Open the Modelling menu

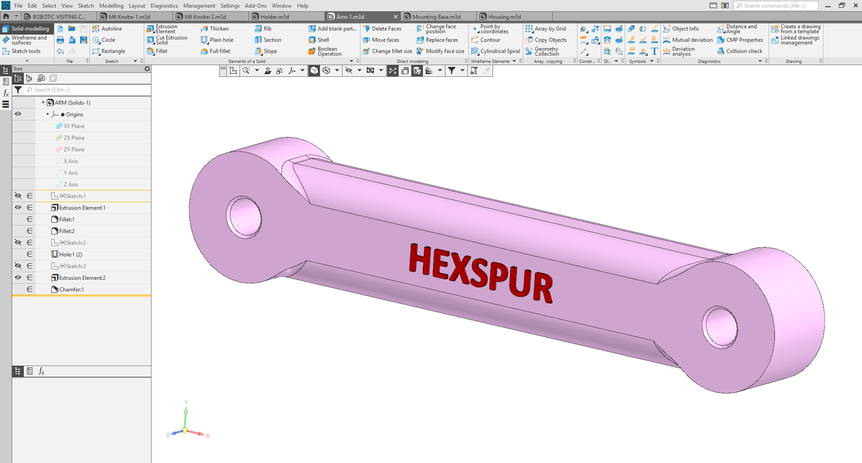click(111, 5)
